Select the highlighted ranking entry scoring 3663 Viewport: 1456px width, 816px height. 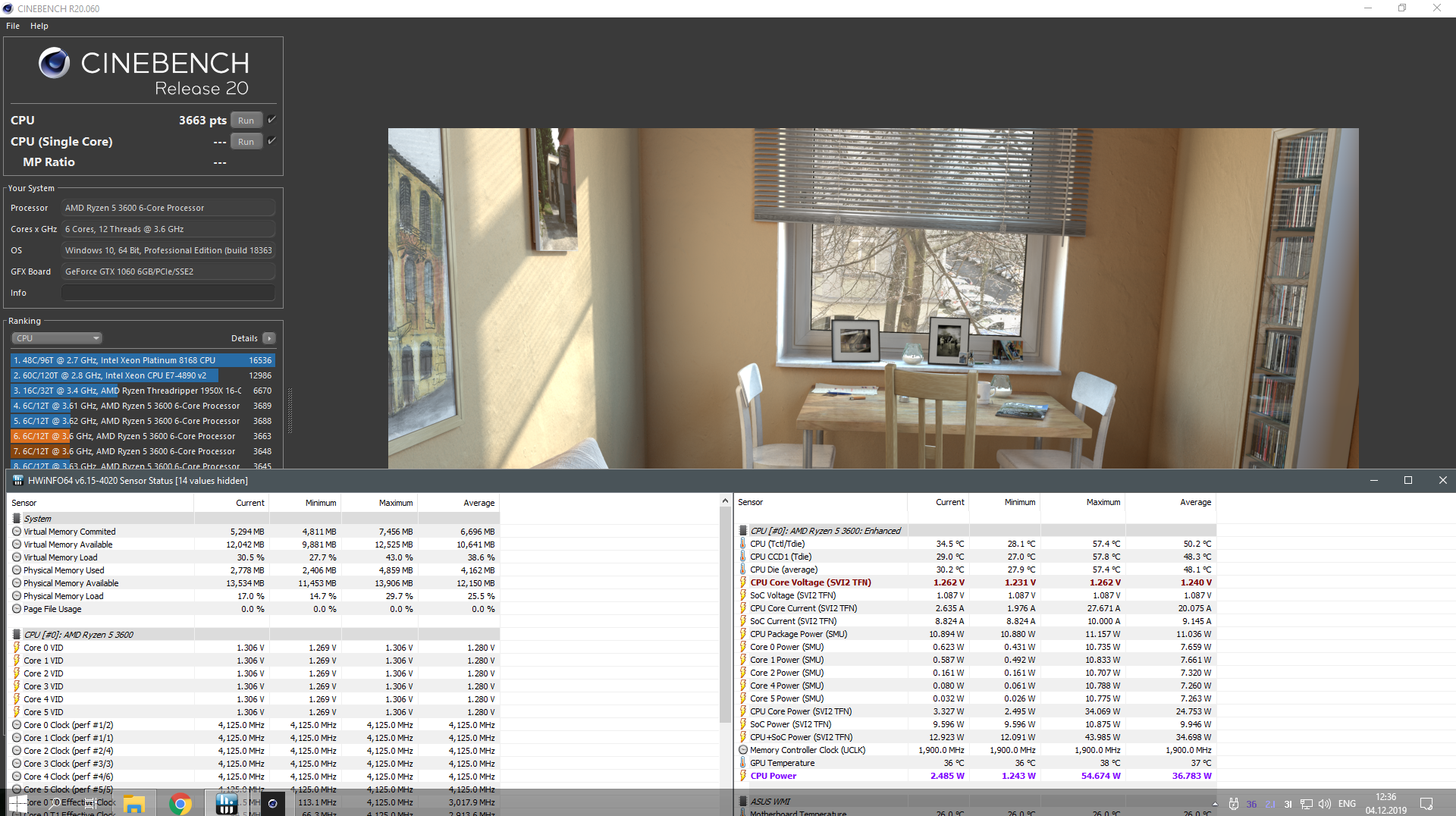point(143,436)
